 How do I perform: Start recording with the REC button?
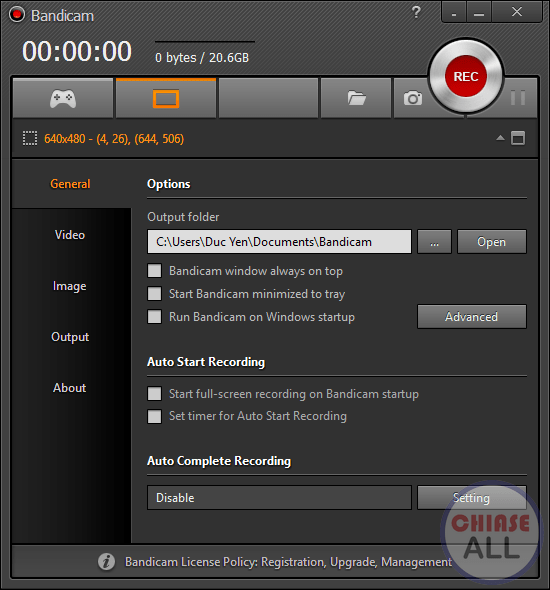[466, 76]
